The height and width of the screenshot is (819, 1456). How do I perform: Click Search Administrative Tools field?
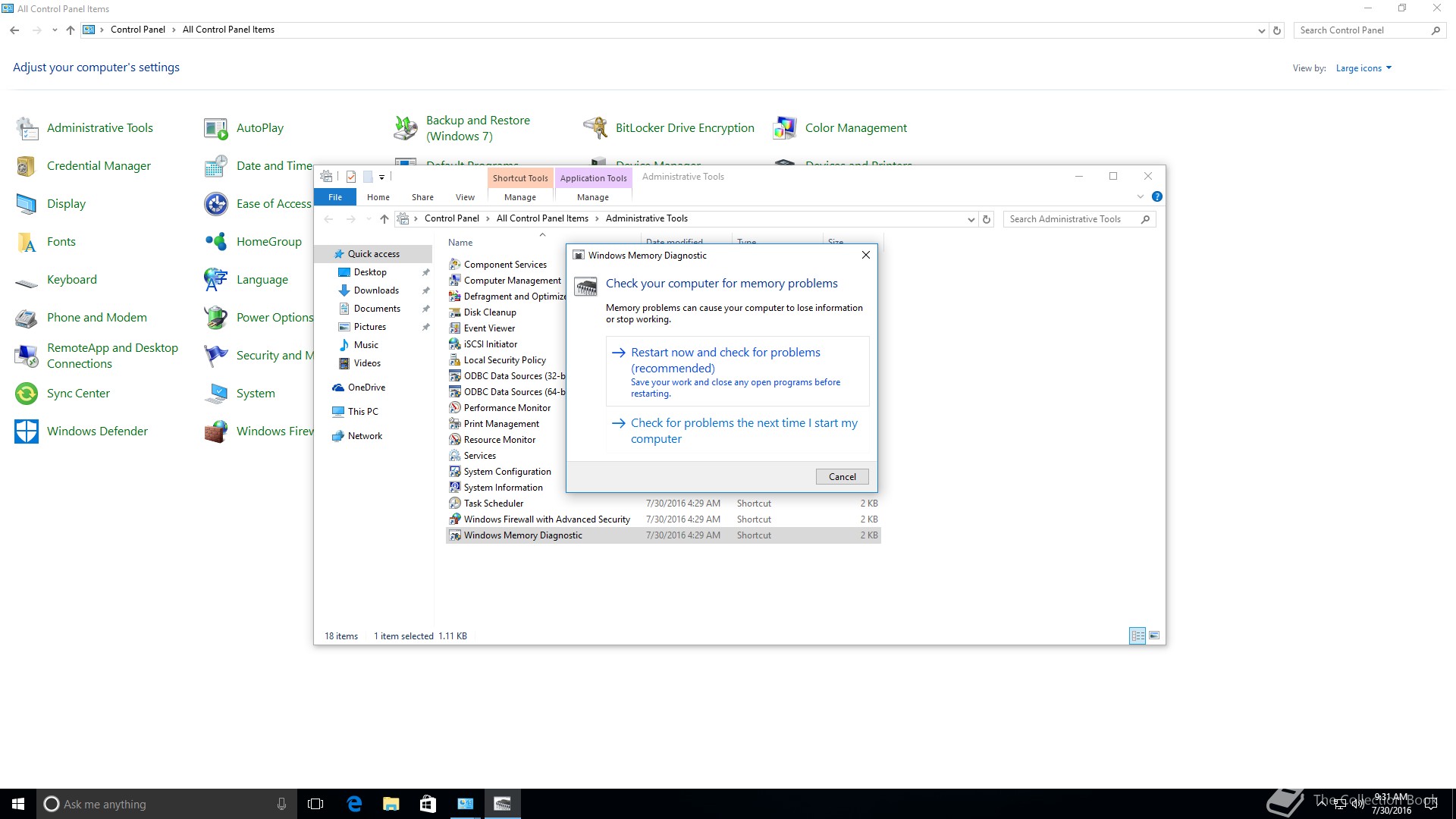point(1079,219)
